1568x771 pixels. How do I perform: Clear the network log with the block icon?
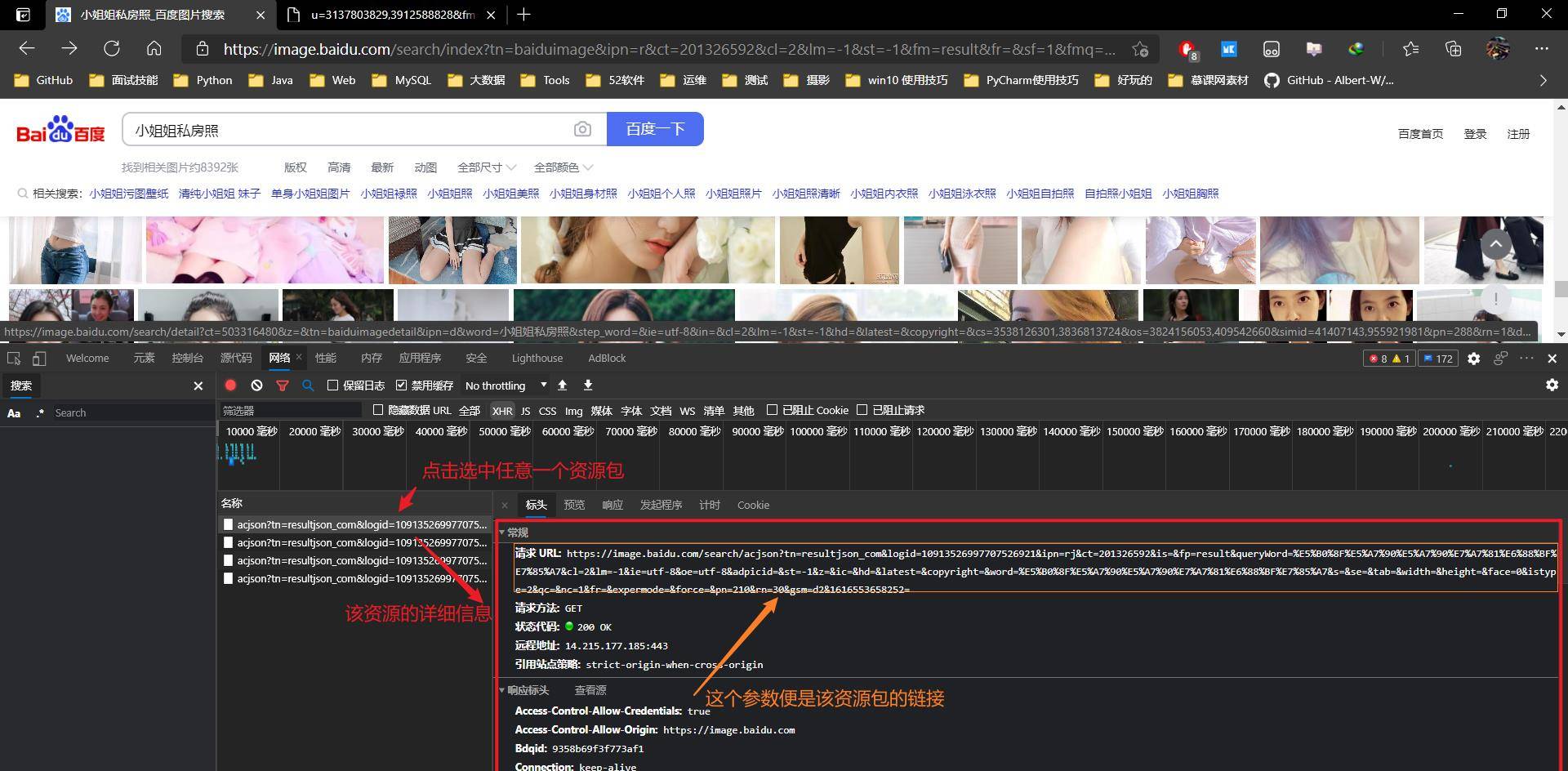tap(256, 385)
